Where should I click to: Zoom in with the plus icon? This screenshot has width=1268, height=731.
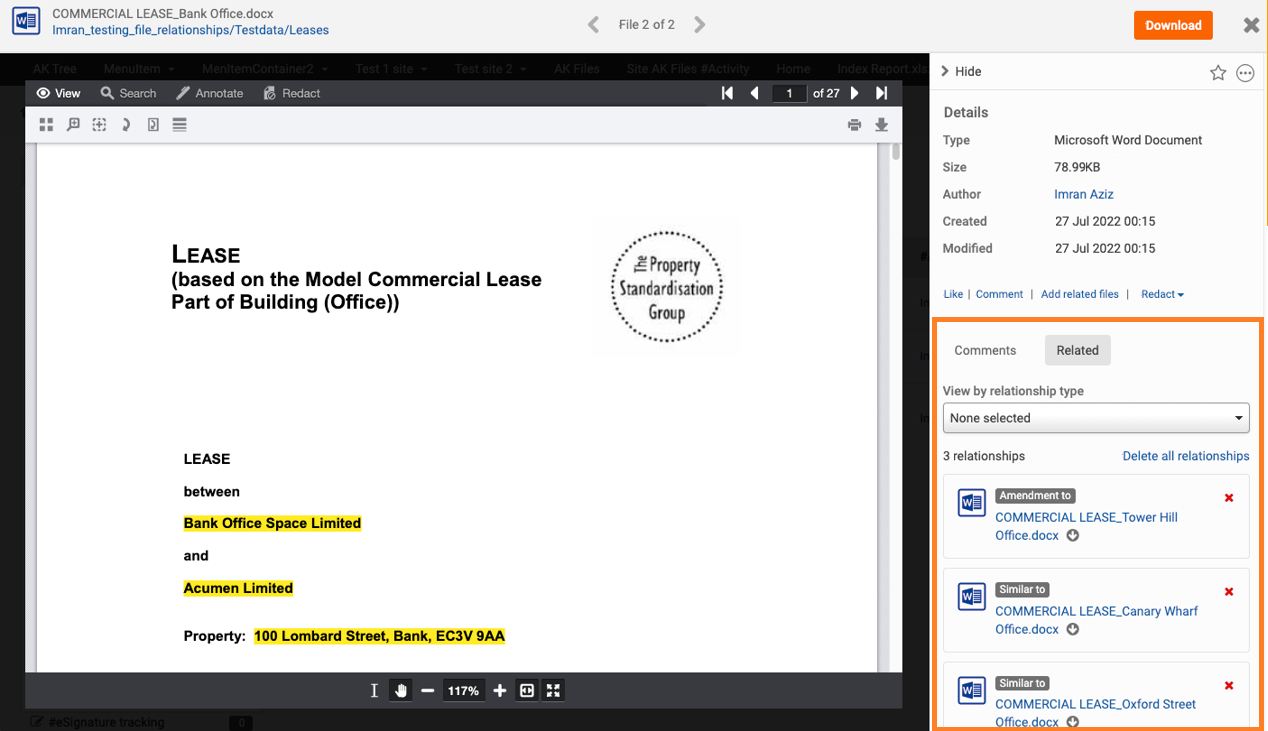point(500,690)
